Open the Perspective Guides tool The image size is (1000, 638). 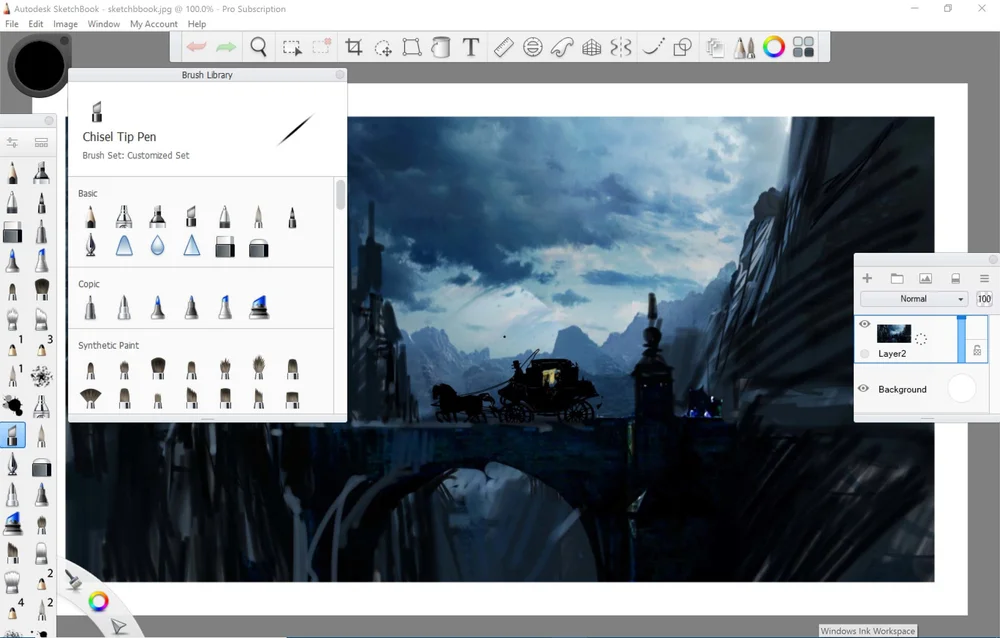coord(593,47)
